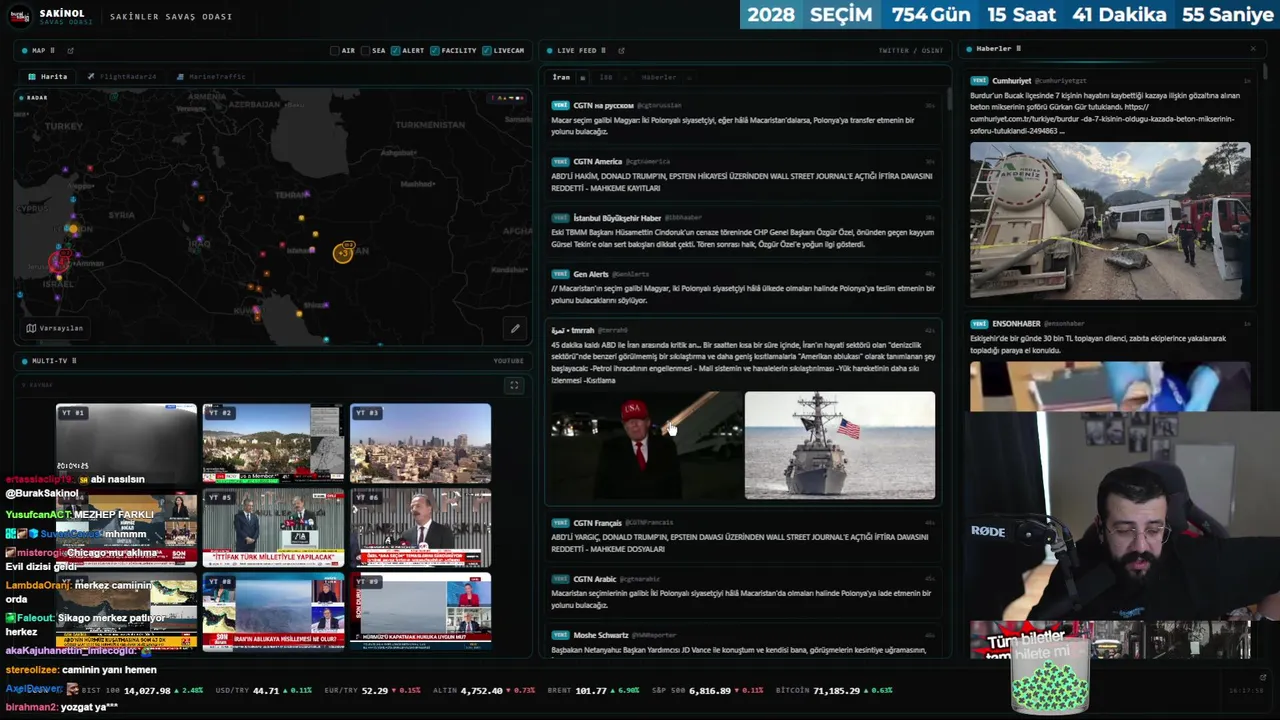Toggle the SEA layer checkbox

[x=366, y=50]
